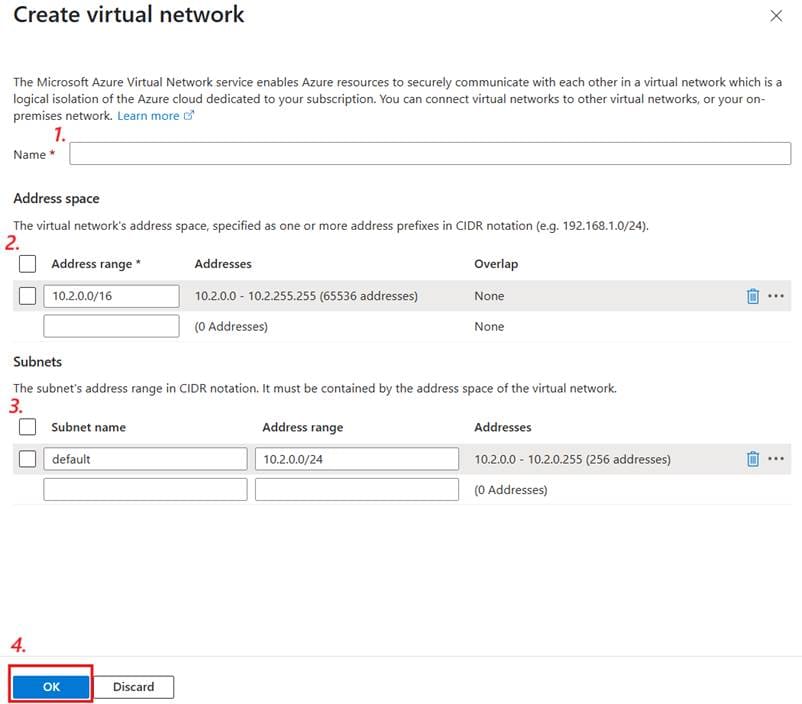Viewport: 802px width, 704px height.
Task: Open the Learn more link
Action: click(x=148, y=116)
